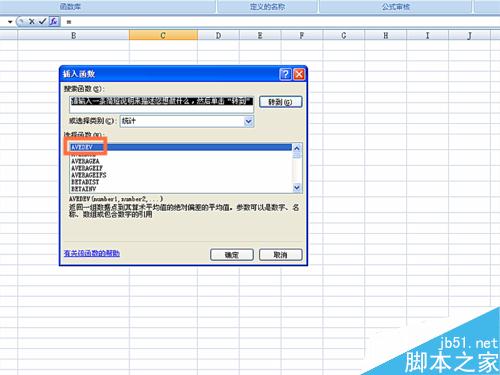Click the 公式审核 ribbon group label
Screen dimensions: 500x375
(396, 7)
